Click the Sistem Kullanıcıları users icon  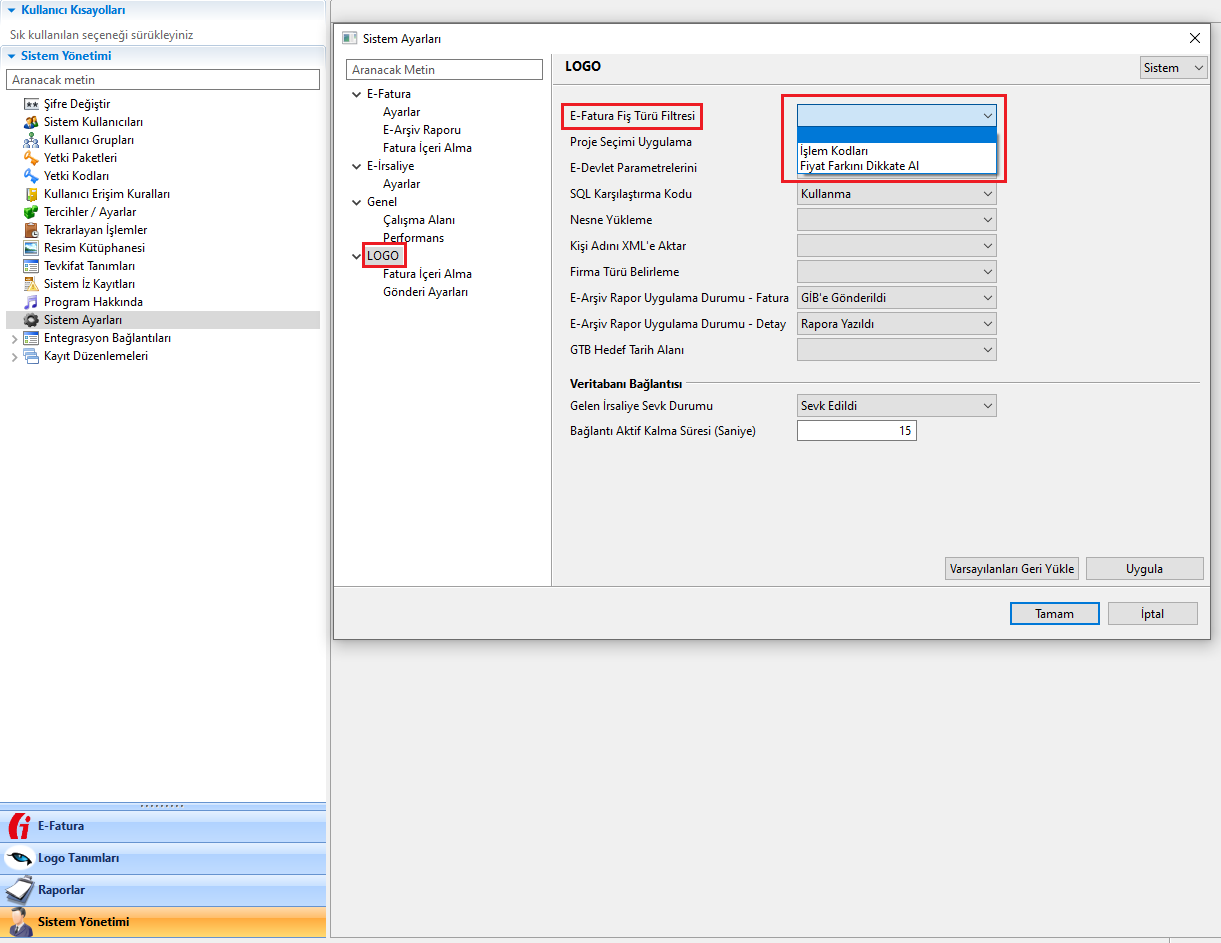(x=31, y=122)
